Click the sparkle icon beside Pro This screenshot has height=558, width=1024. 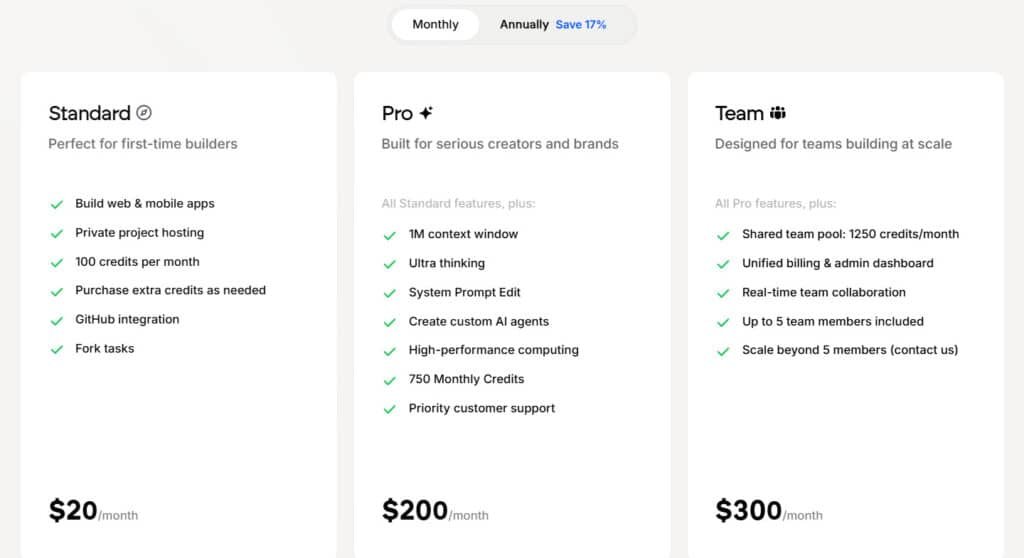click(426, 113)
